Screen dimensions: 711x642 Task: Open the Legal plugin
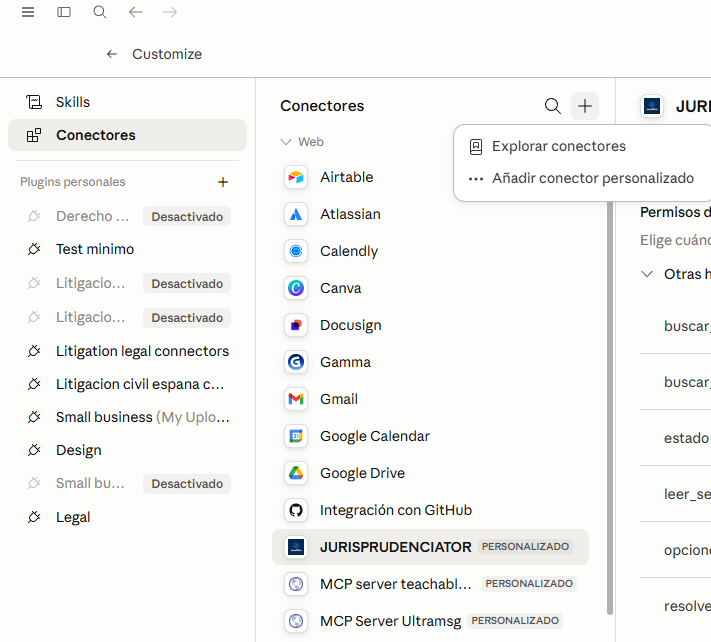[127, 517]
